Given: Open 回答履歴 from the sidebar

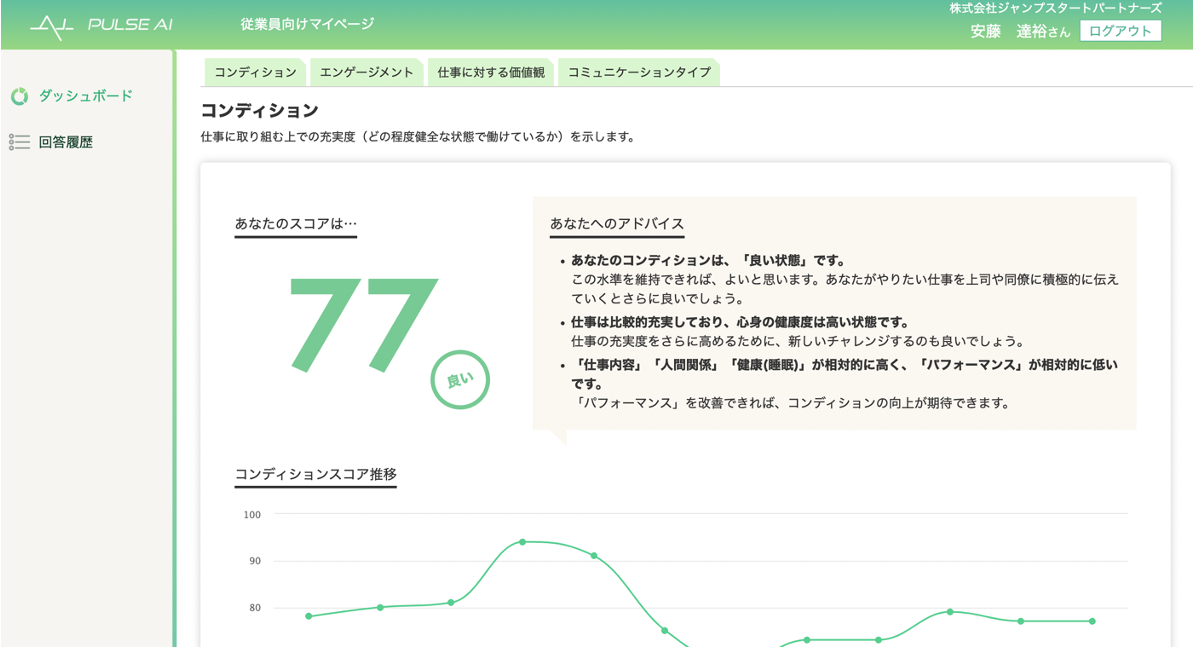Looking at the screenshot, I should coord(66,142).
